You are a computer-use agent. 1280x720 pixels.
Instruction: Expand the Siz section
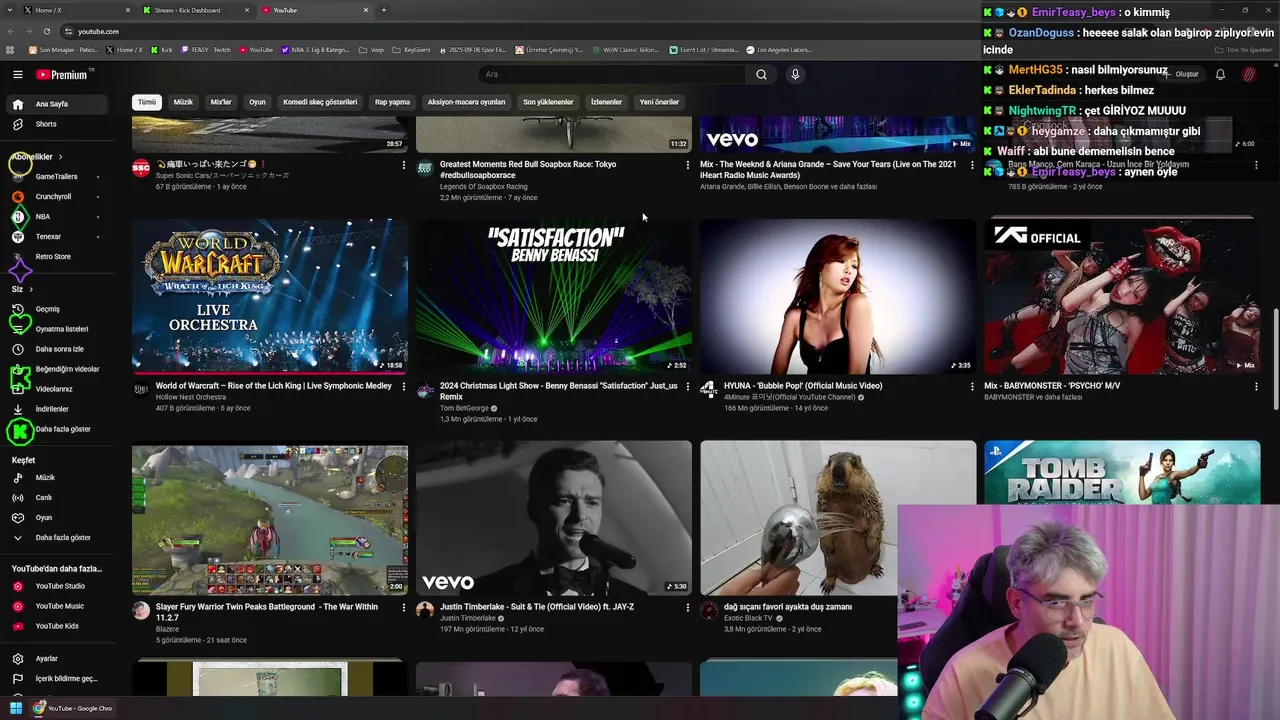click(x=22, y=289)
